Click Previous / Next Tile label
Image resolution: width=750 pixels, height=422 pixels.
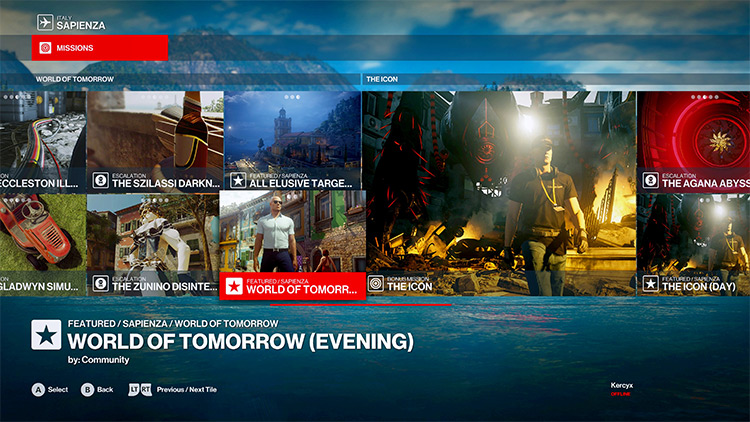click(x=187, y=389)
